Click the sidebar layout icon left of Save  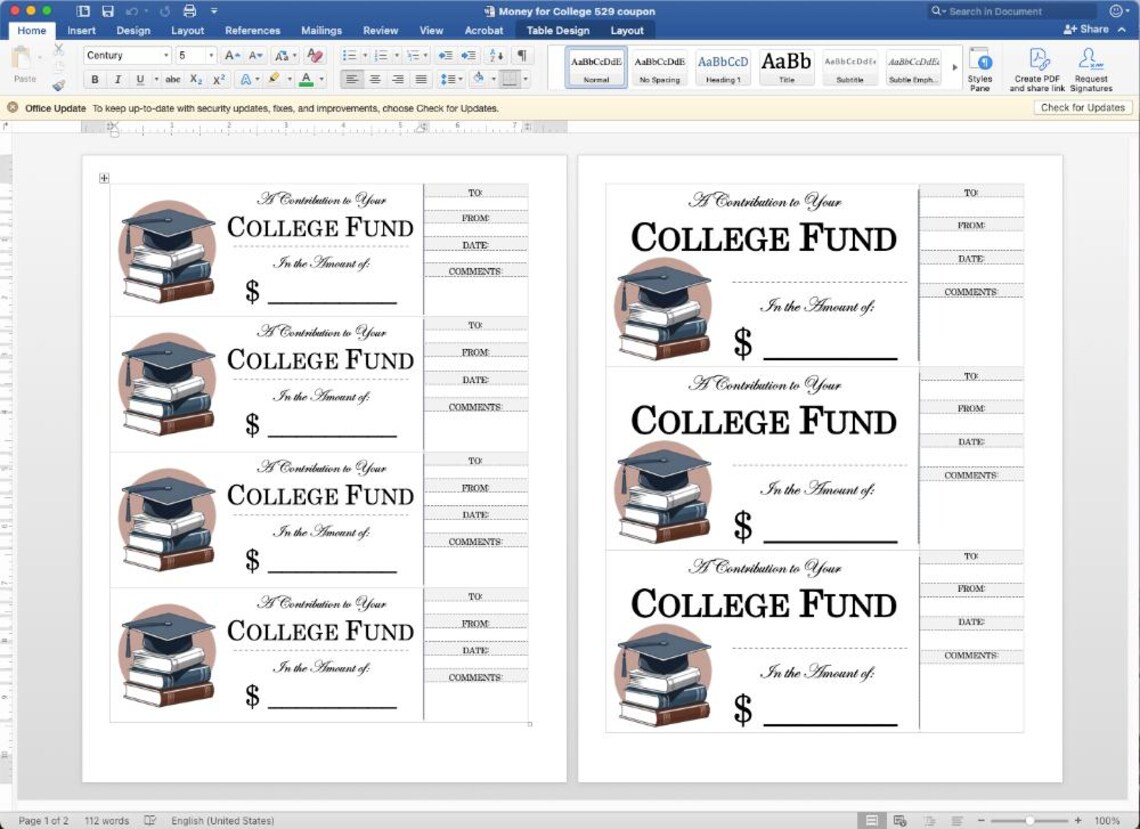[x=83, y=11]
